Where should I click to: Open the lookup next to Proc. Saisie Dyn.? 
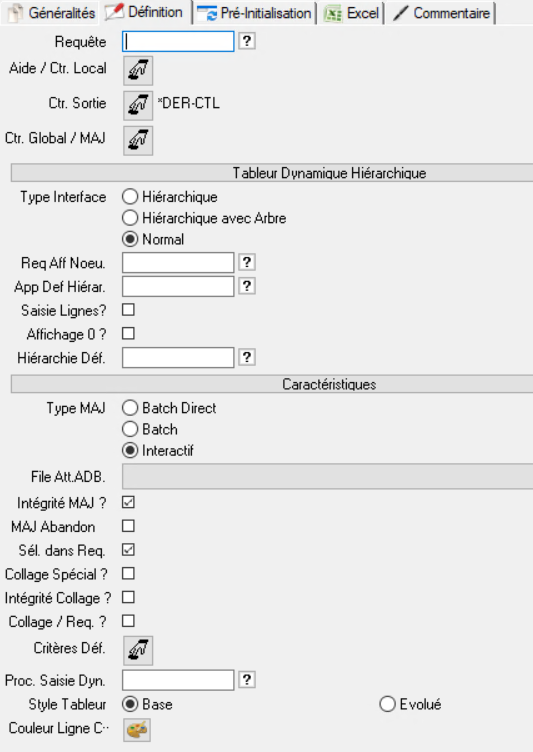(247, 680)
